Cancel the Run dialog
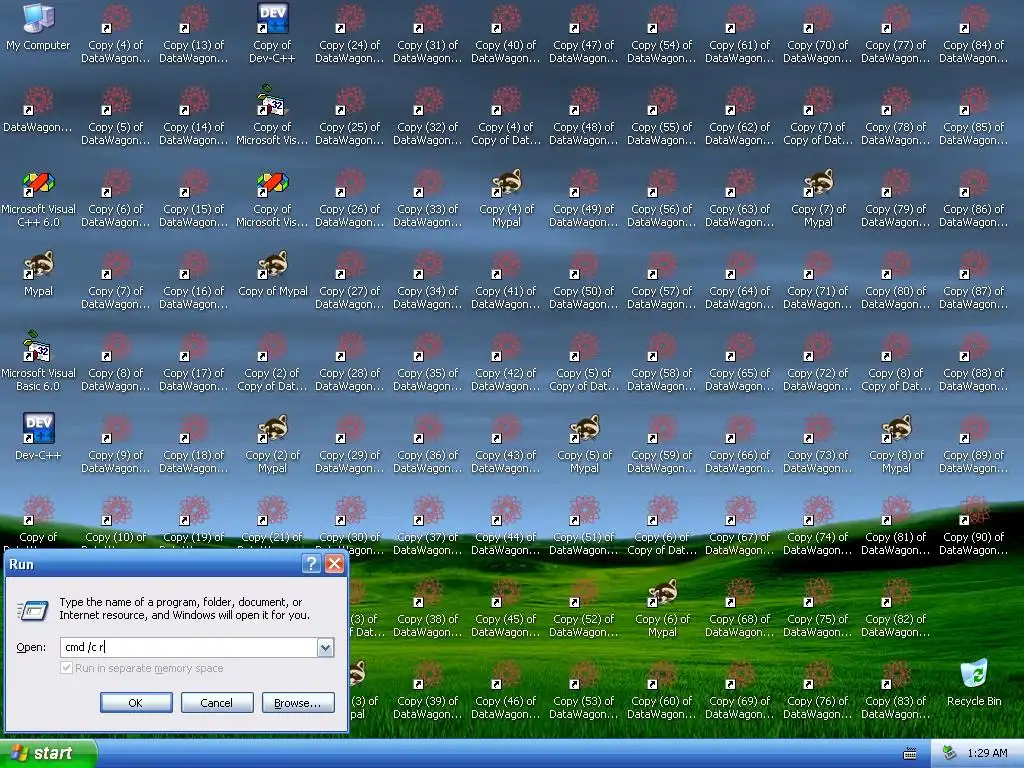Viewport: 1024px width, 768px height. [217, 703]
